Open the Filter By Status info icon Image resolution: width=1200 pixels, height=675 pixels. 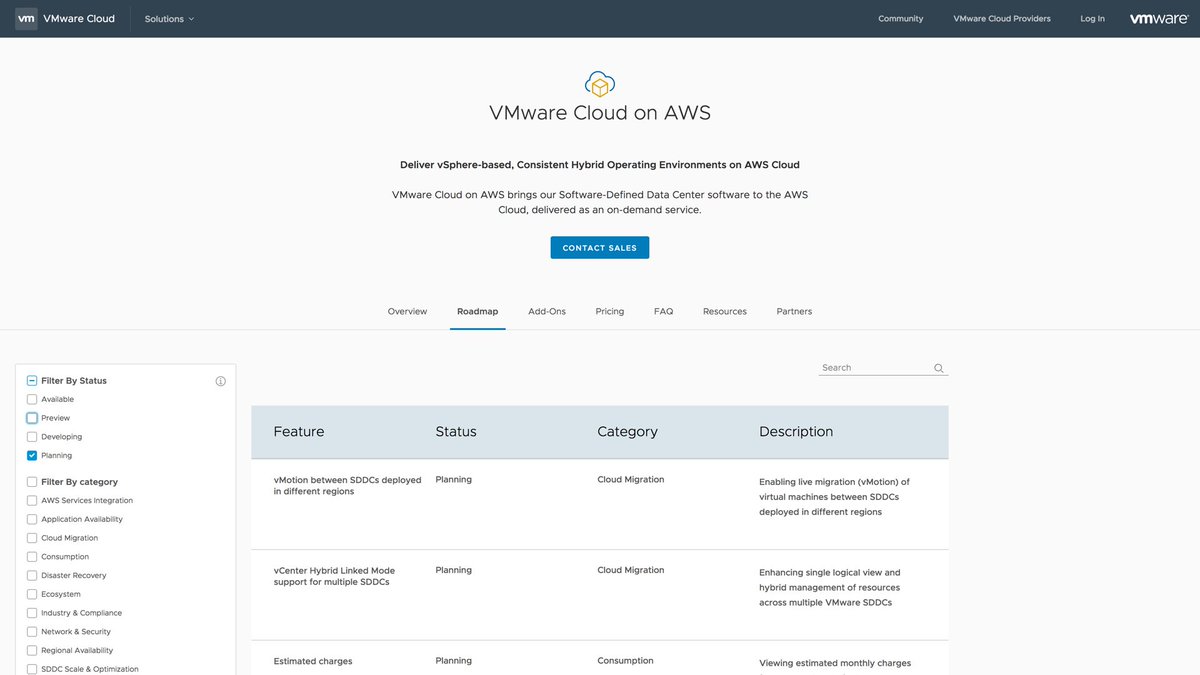(221, 381)
